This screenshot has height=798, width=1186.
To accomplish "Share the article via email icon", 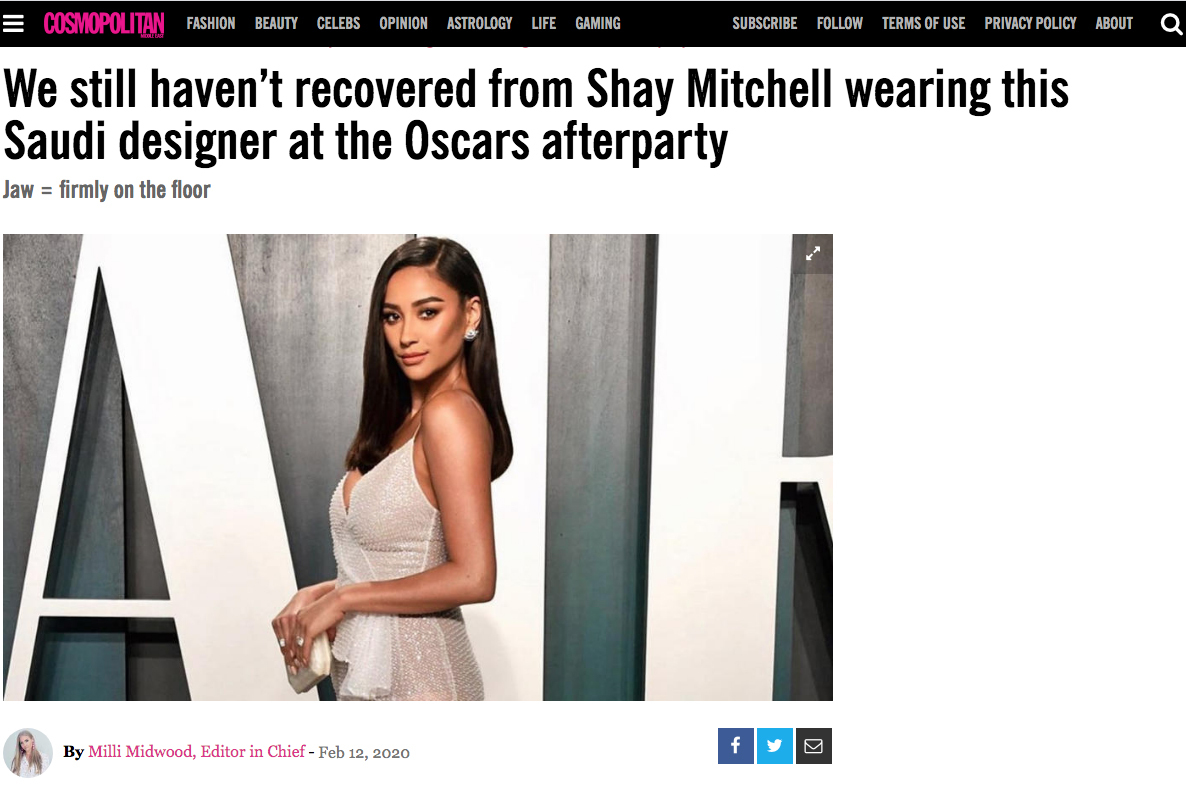I will point(814,746).
